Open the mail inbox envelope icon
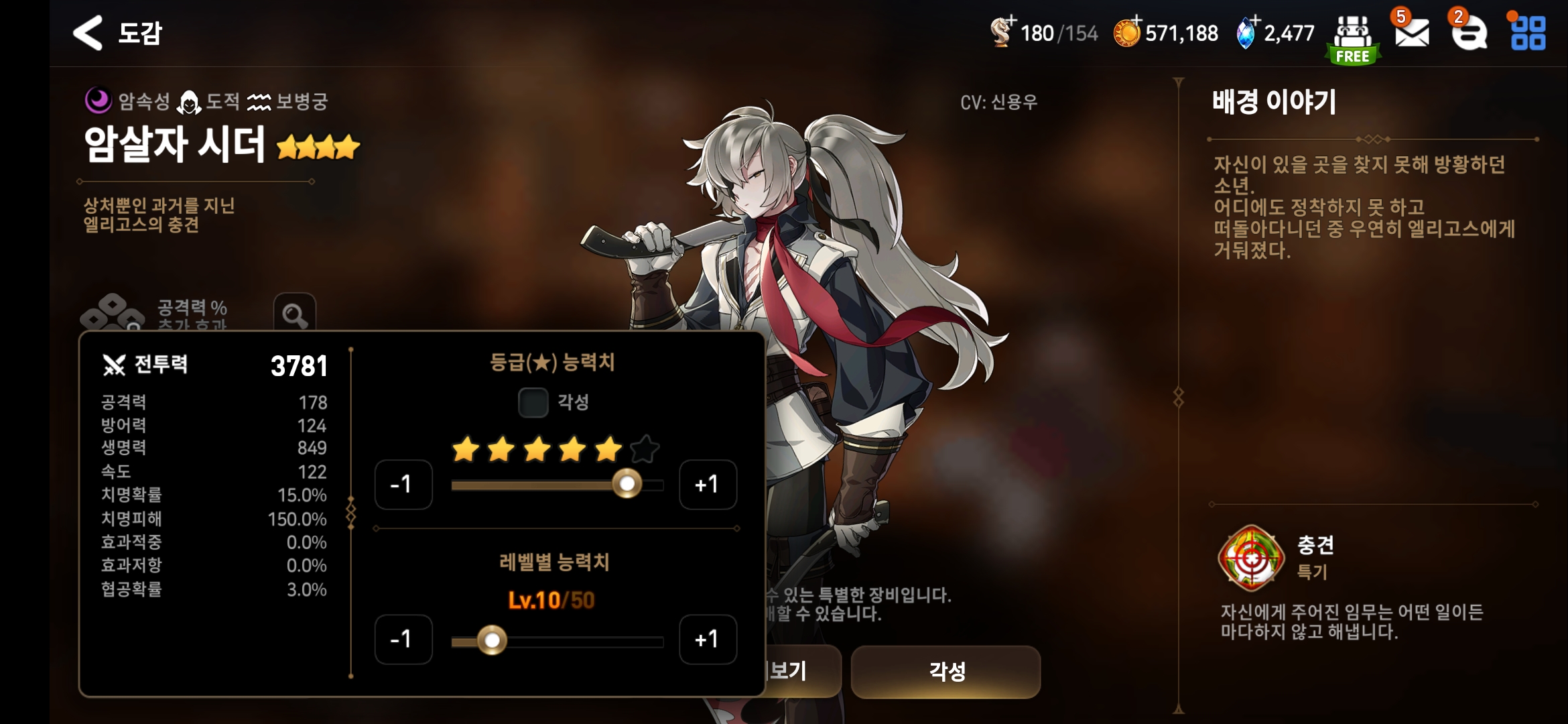This screenshot has width=1568, height=724. click(1412, 32)
